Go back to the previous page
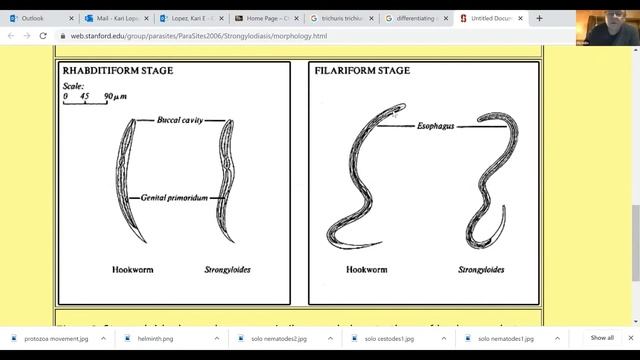Image resolution: width=640 pixels, height=360 pixels. coord(11,36)
